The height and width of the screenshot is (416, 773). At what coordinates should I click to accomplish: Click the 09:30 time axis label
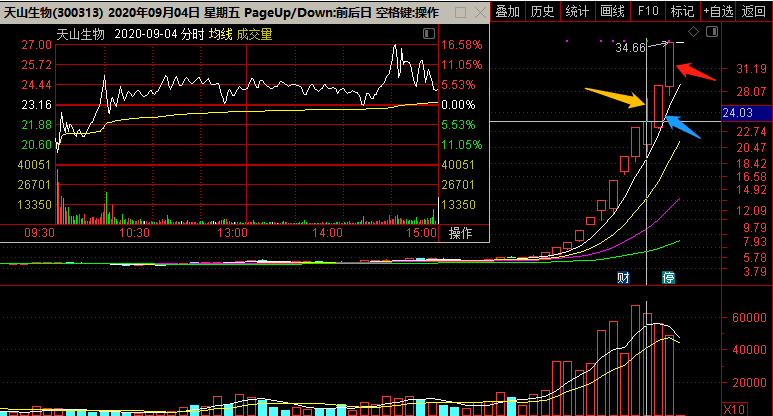[x=39, y=233]
